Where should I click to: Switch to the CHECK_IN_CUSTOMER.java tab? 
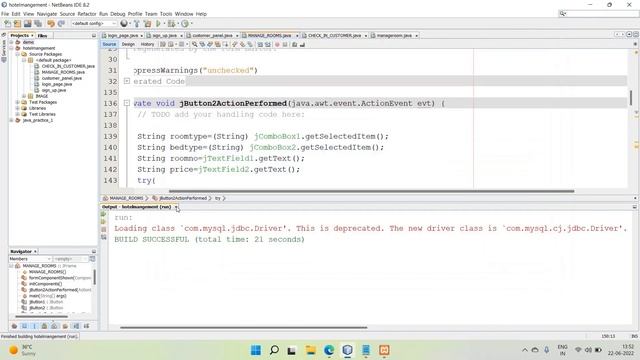pyautogui.click(x=334, y=36)
